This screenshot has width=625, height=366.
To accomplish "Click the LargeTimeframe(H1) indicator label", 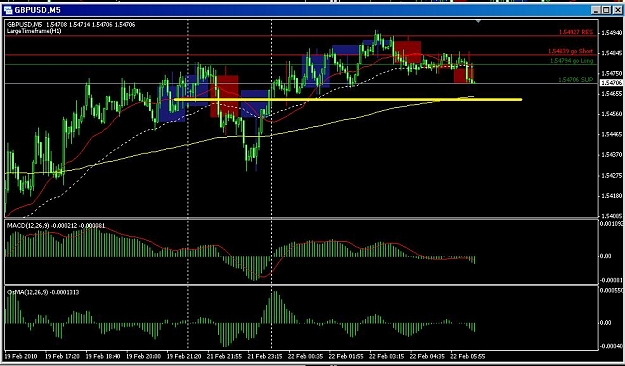I will [34, 31].
